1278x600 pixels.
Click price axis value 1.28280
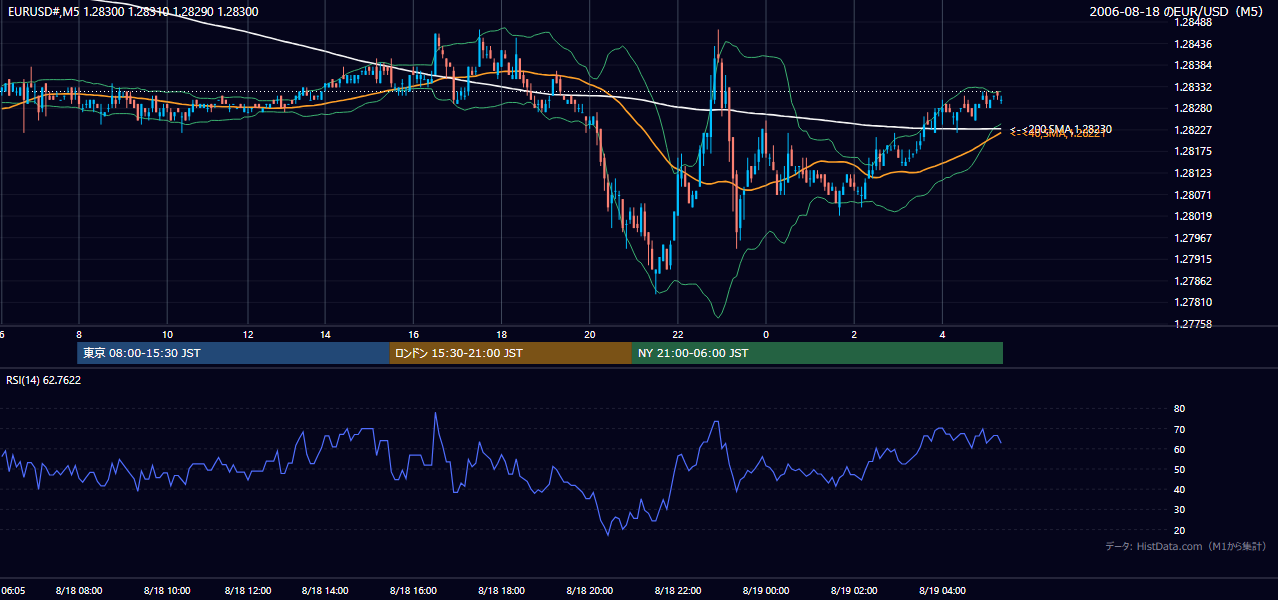[1194, 108]
